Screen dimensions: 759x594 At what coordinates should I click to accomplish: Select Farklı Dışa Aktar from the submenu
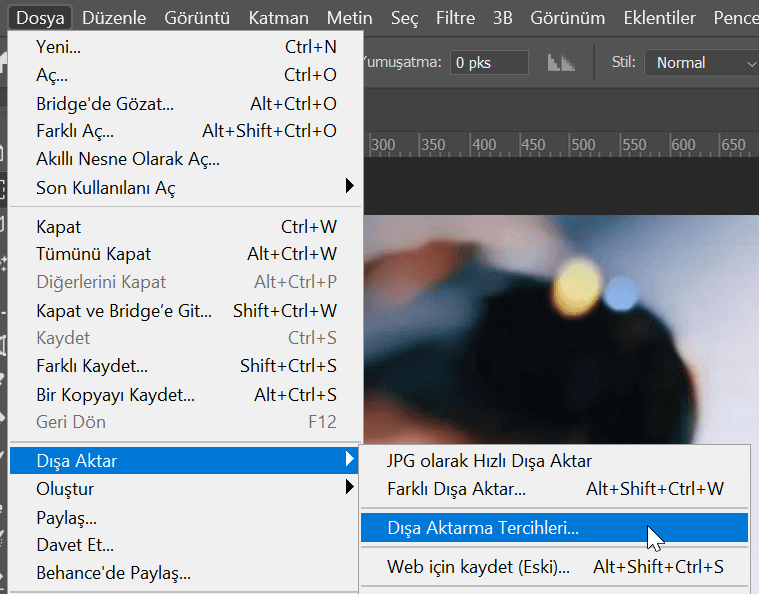click(456, 489)
